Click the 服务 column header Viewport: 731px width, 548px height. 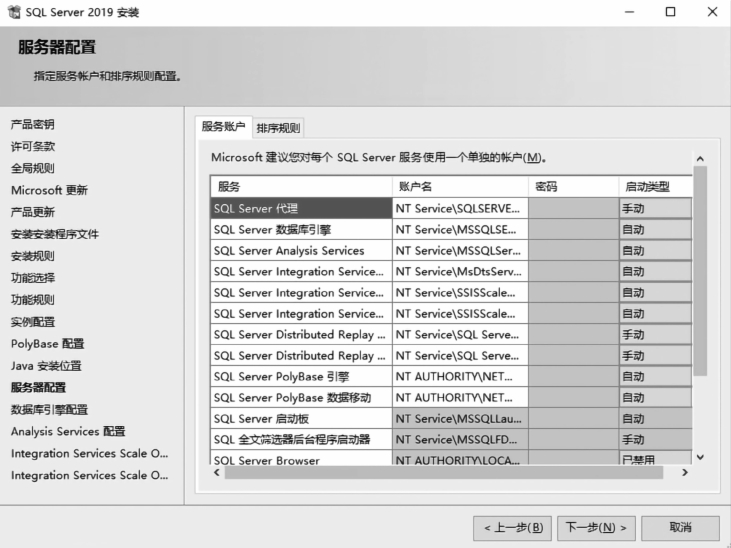pyautogui.click(x=301, y=187)
